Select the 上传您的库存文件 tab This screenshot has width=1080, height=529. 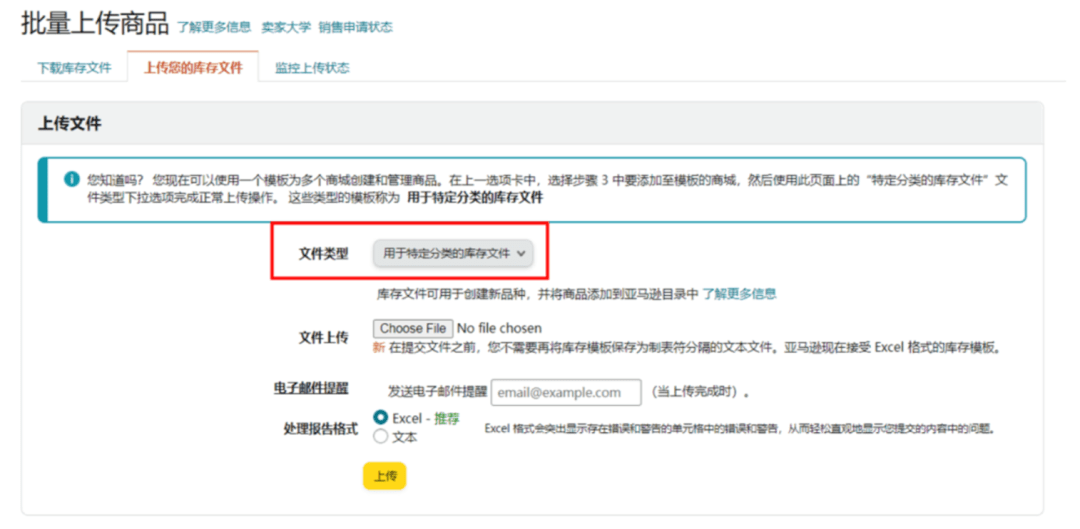pyautogui.click(x=193, y=68)
